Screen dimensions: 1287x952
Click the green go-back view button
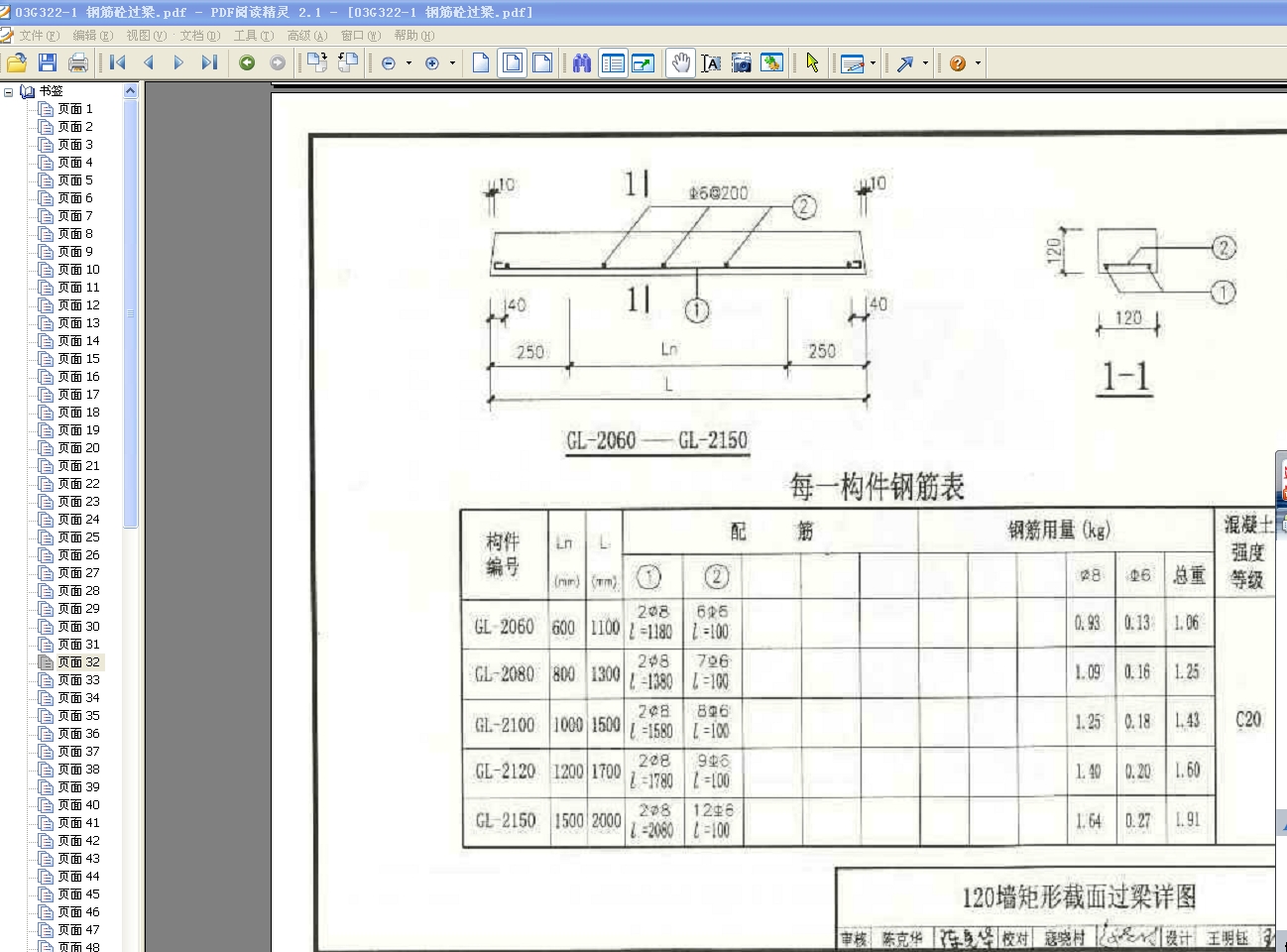coord(247,63)
